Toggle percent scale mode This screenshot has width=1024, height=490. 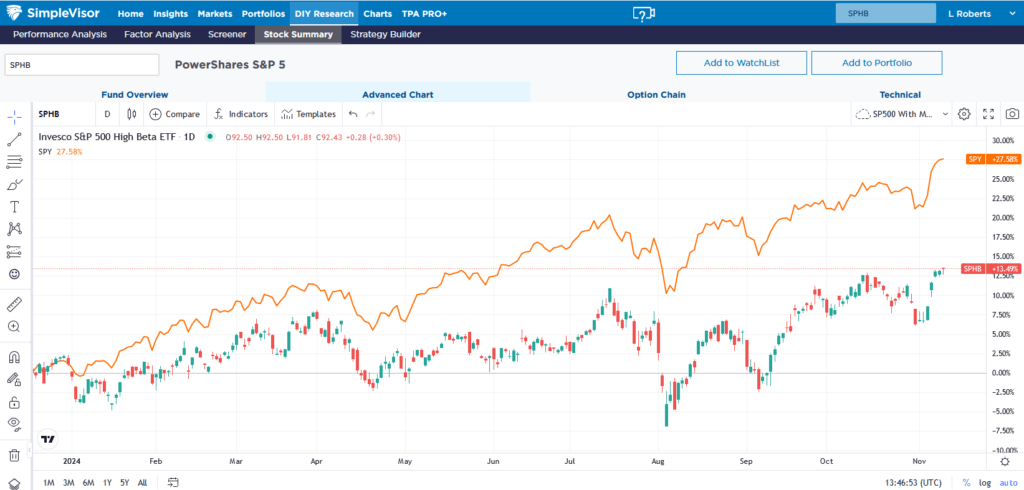click(966, 483)
